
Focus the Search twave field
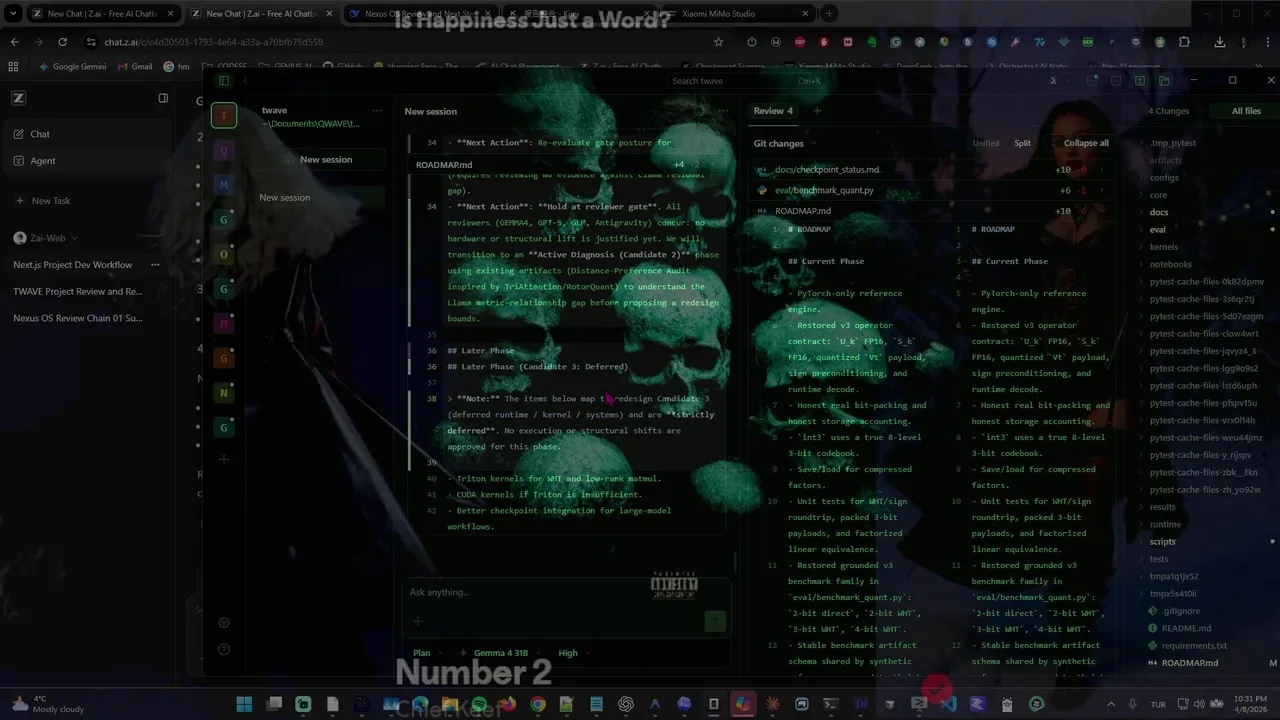pyautogui.click(x=745, y=81)
